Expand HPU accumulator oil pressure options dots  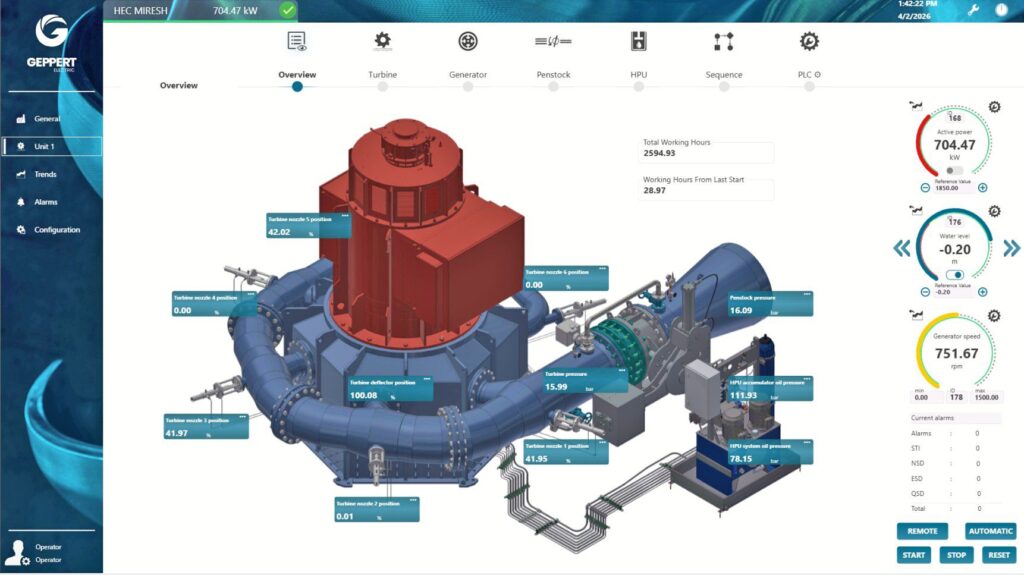pos(807,380)
